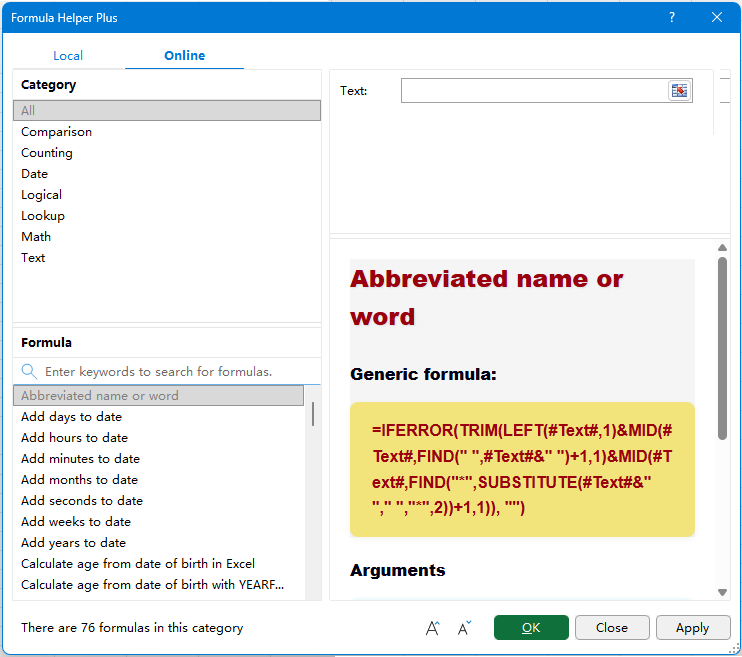Decrease font size with the smaller A icon
The width and height of the screenshot is (742, 657).
(464, 628)
